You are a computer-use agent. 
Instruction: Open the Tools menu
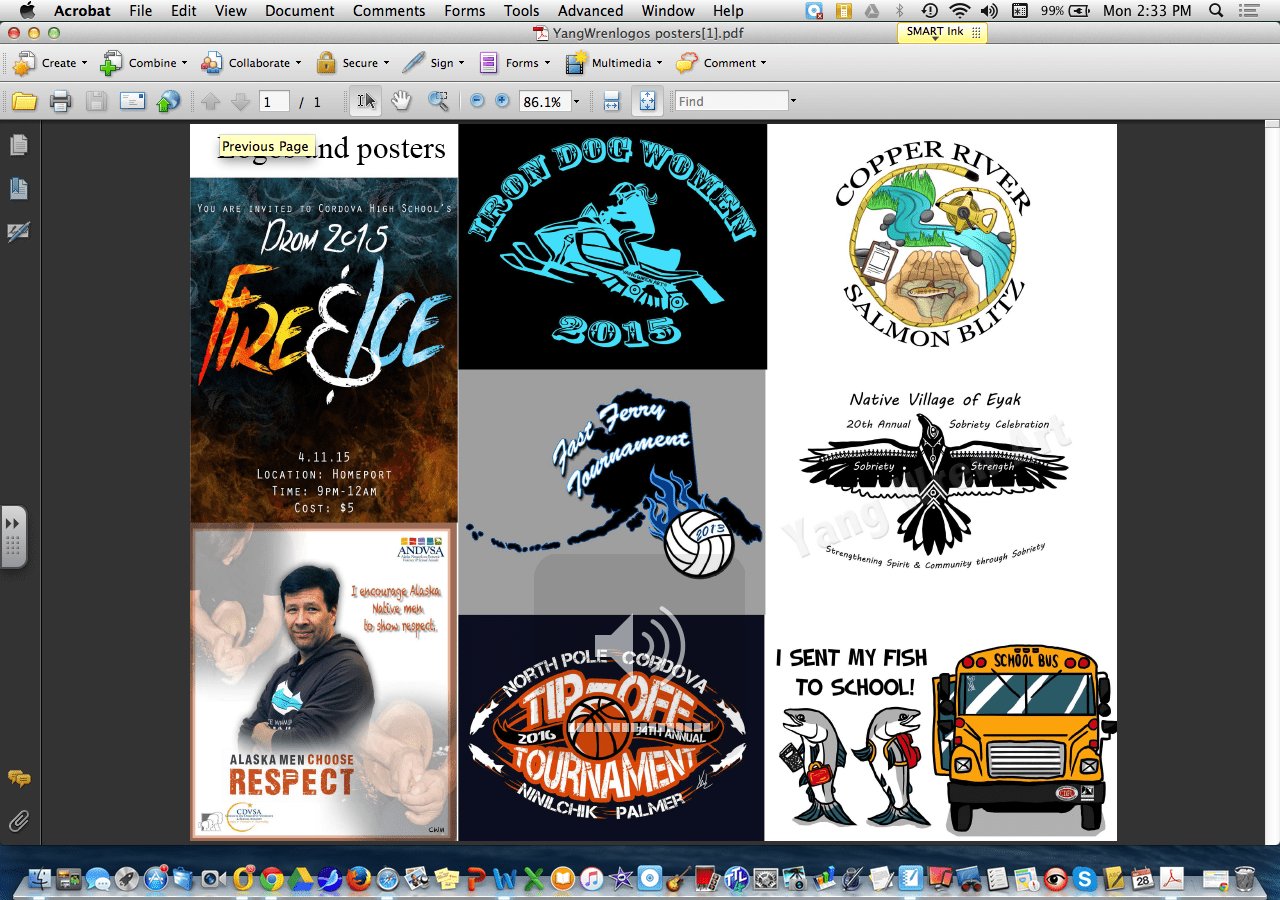(521, 11)
